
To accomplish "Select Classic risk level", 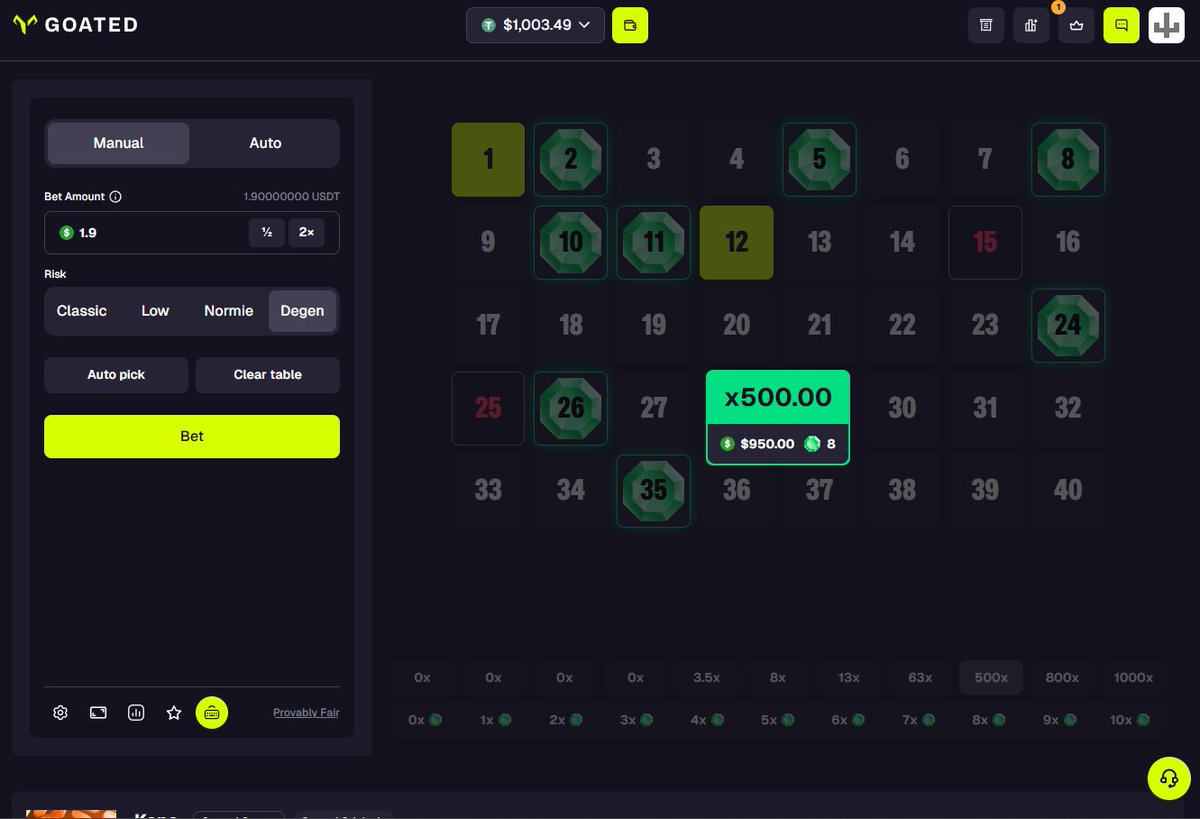I will tap(82, 311).
